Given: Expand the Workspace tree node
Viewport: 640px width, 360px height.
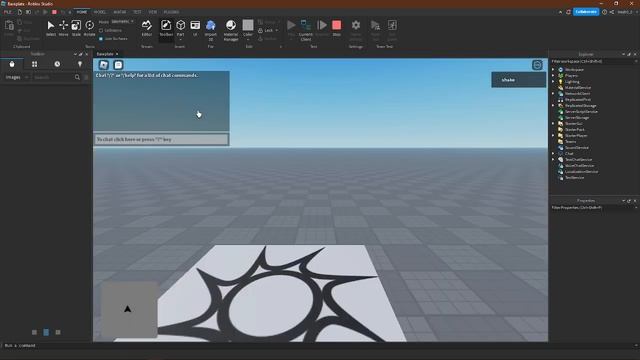Looking at the screenshot, I should pyautogui.click(x=553, y=69).
